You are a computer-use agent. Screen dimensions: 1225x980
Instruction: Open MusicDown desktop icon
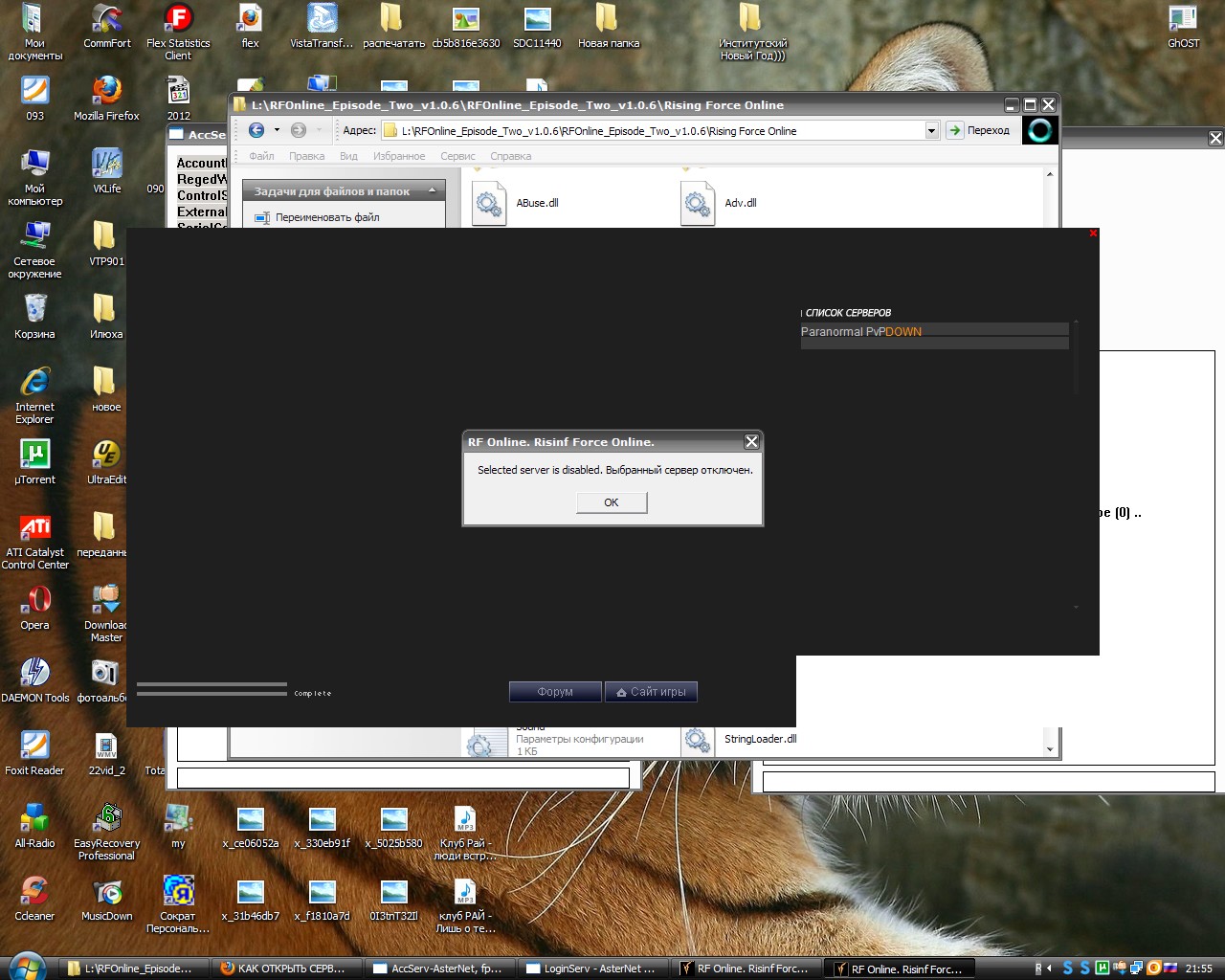point(106,899)
